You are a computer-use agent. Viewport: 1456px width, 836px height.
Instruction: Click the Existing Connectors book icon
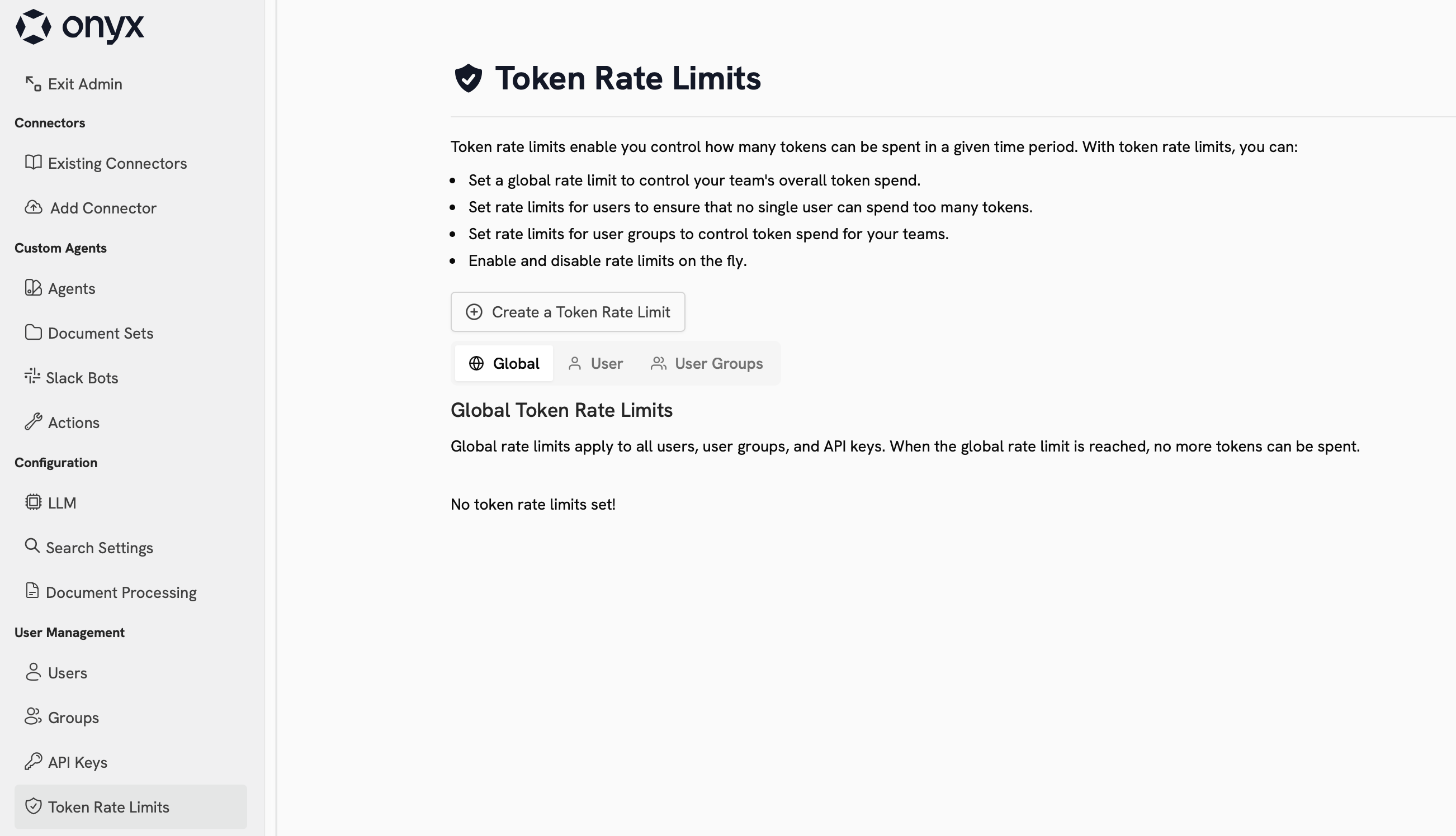point(34,163)
